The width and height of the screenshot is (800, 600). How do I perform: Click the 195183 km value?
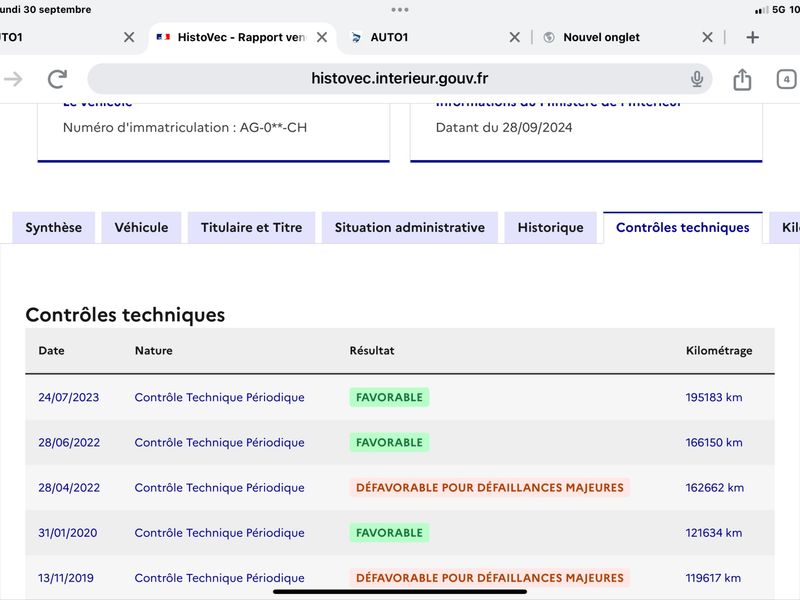714,397
